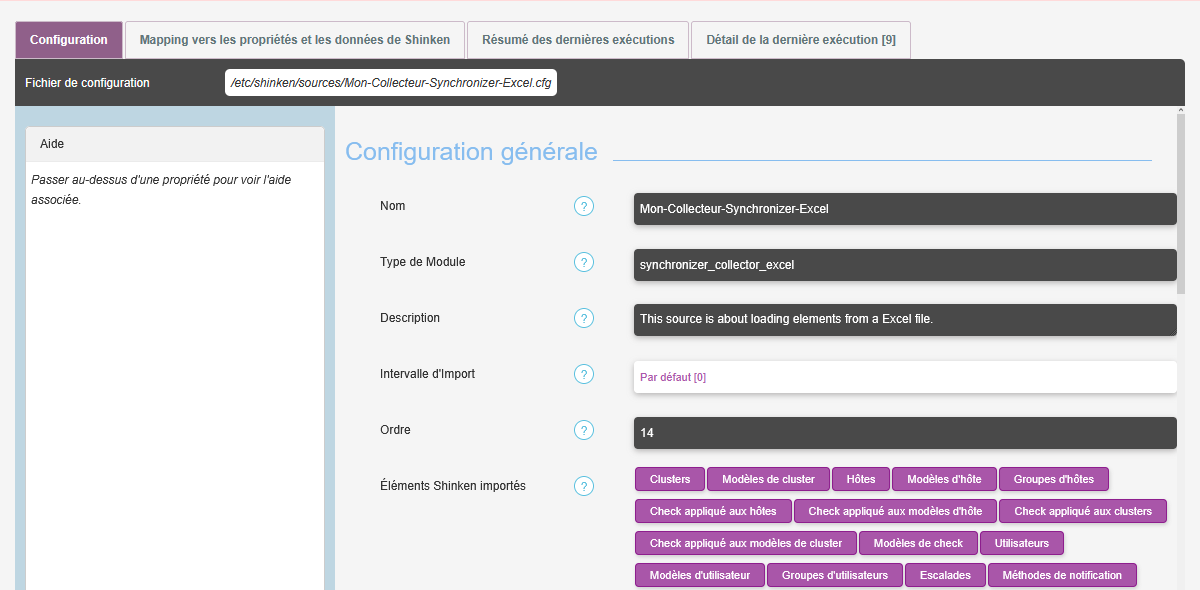This screenshot has height=590, width=1200.
Task: Toggle the Hôtes imported element tag
Action: pyautogui.click(x=860, y=479)
